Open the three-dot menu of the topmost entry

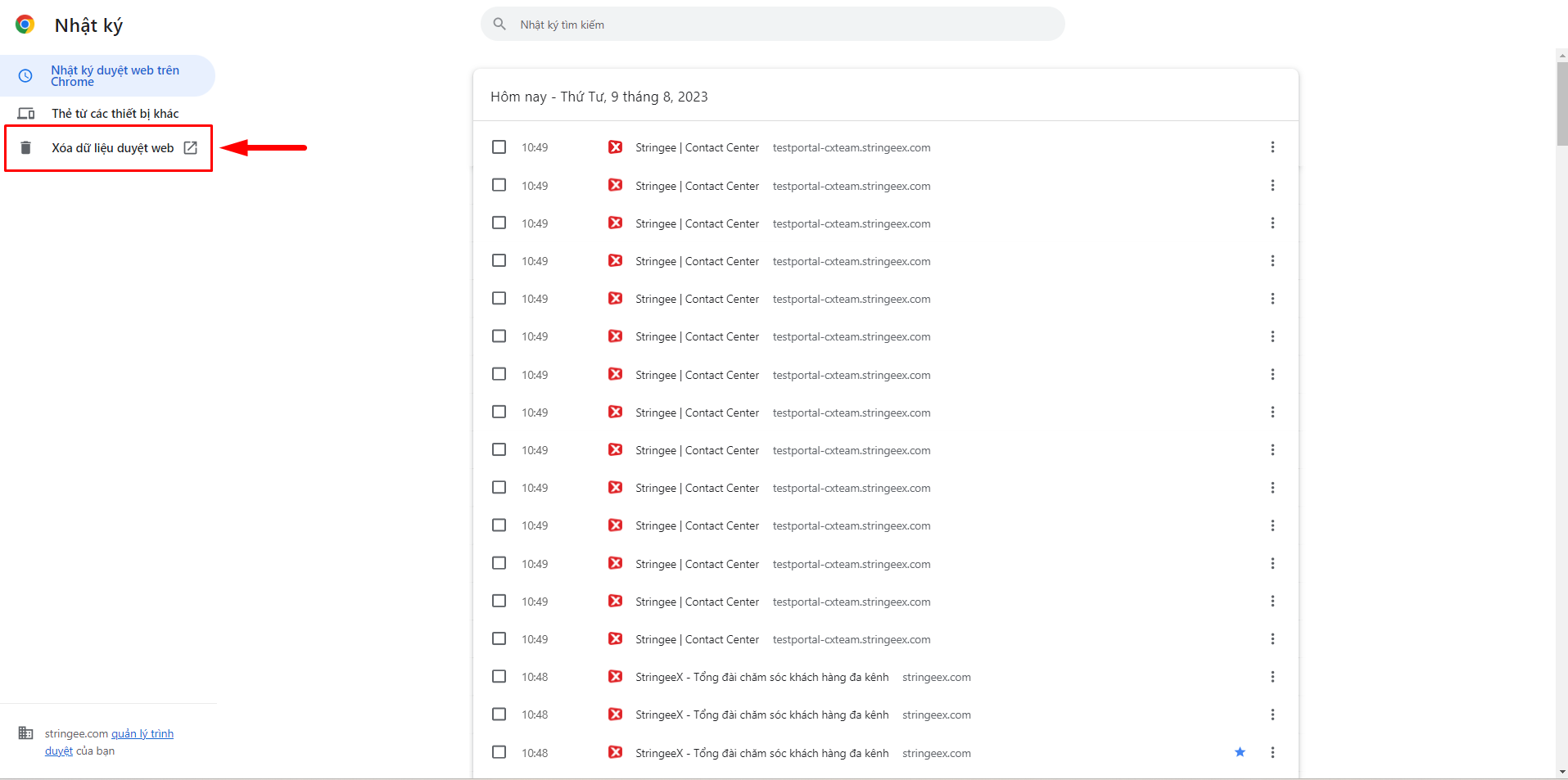tap(1272, 147)
